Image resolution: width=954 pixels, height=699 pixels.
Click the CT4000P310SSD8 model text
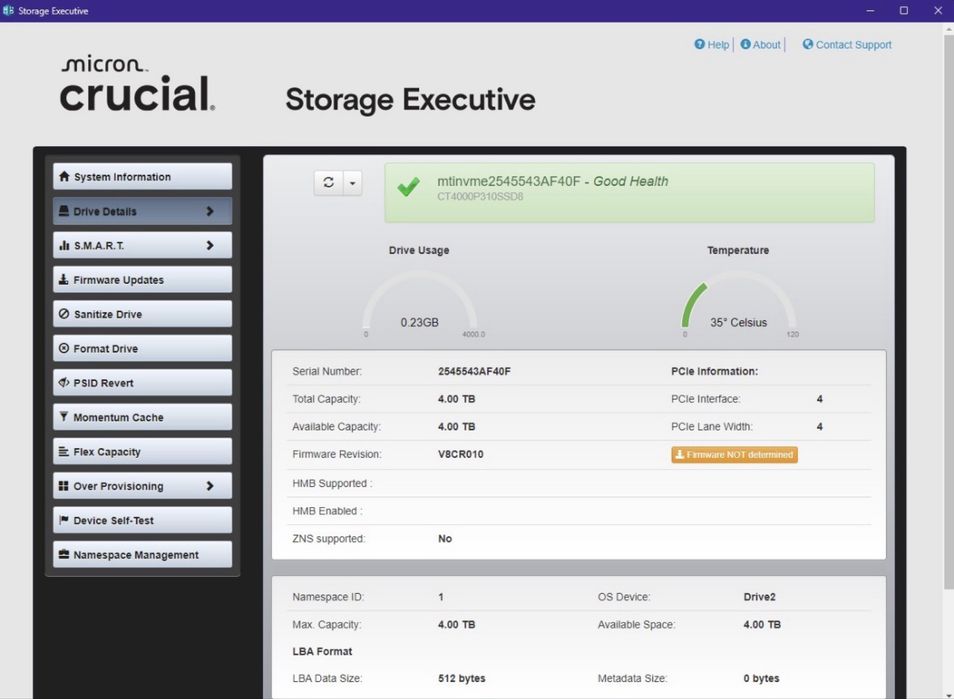pyautogui.click(x=480, y=196)
